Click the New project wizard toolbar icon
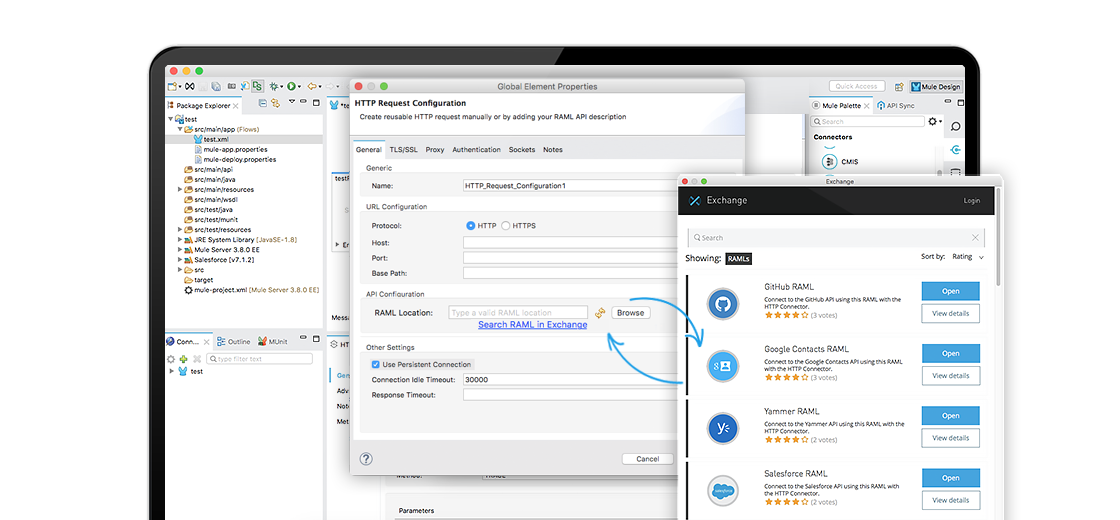1120x520 pixels. pos(172,86)
